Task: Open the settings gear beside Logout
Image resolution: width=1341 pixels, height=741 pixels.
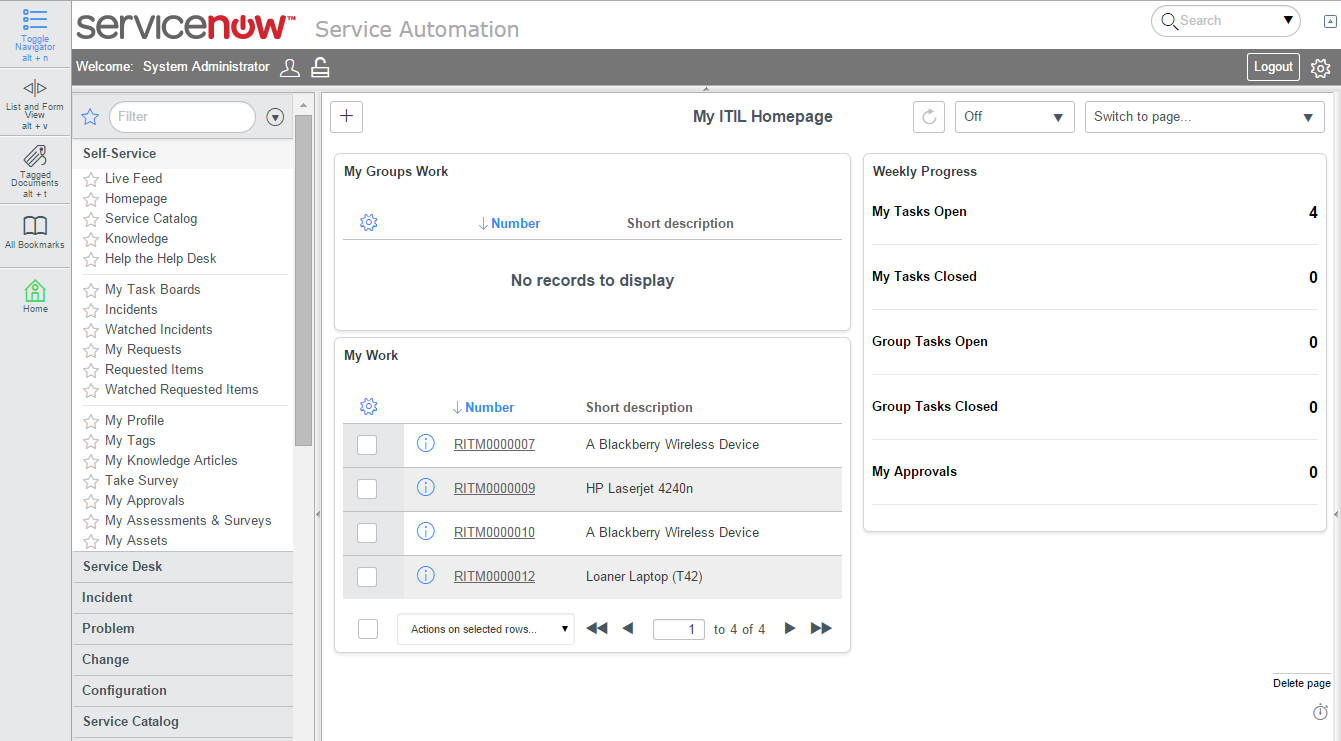Action: tap(1320, 68)
